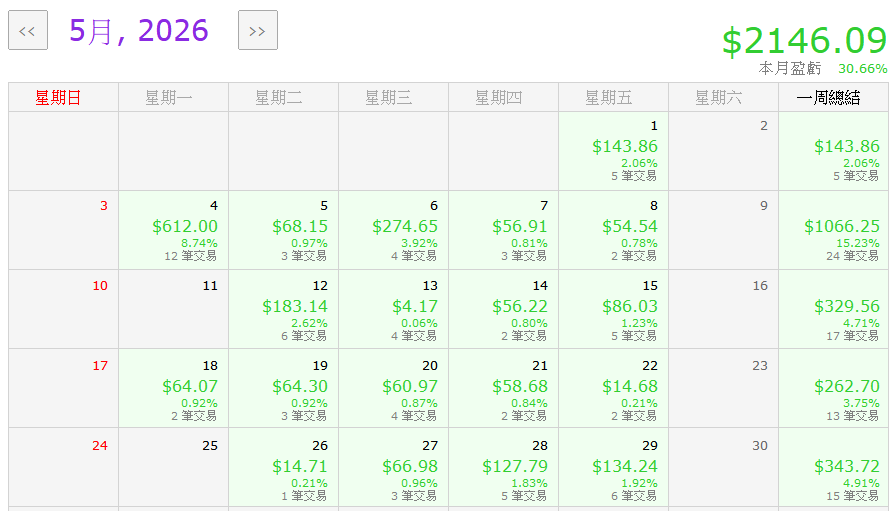Open May 7 cell showing $56.91
The height and width of the screenshot is (511, 896).
(503, 230)
